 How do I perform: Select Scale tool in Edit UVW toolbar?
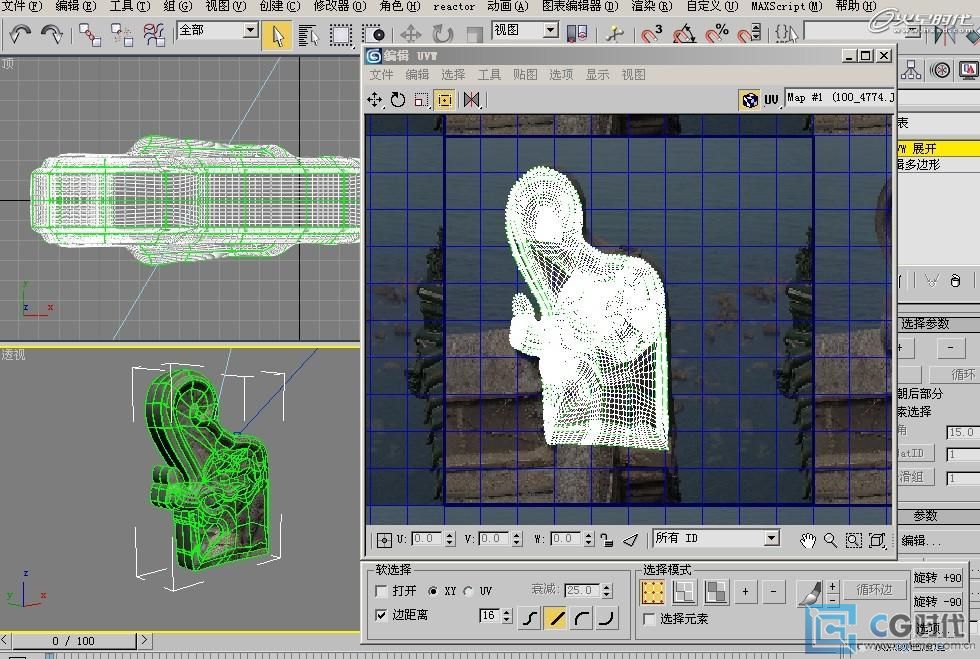coord(421,100)
